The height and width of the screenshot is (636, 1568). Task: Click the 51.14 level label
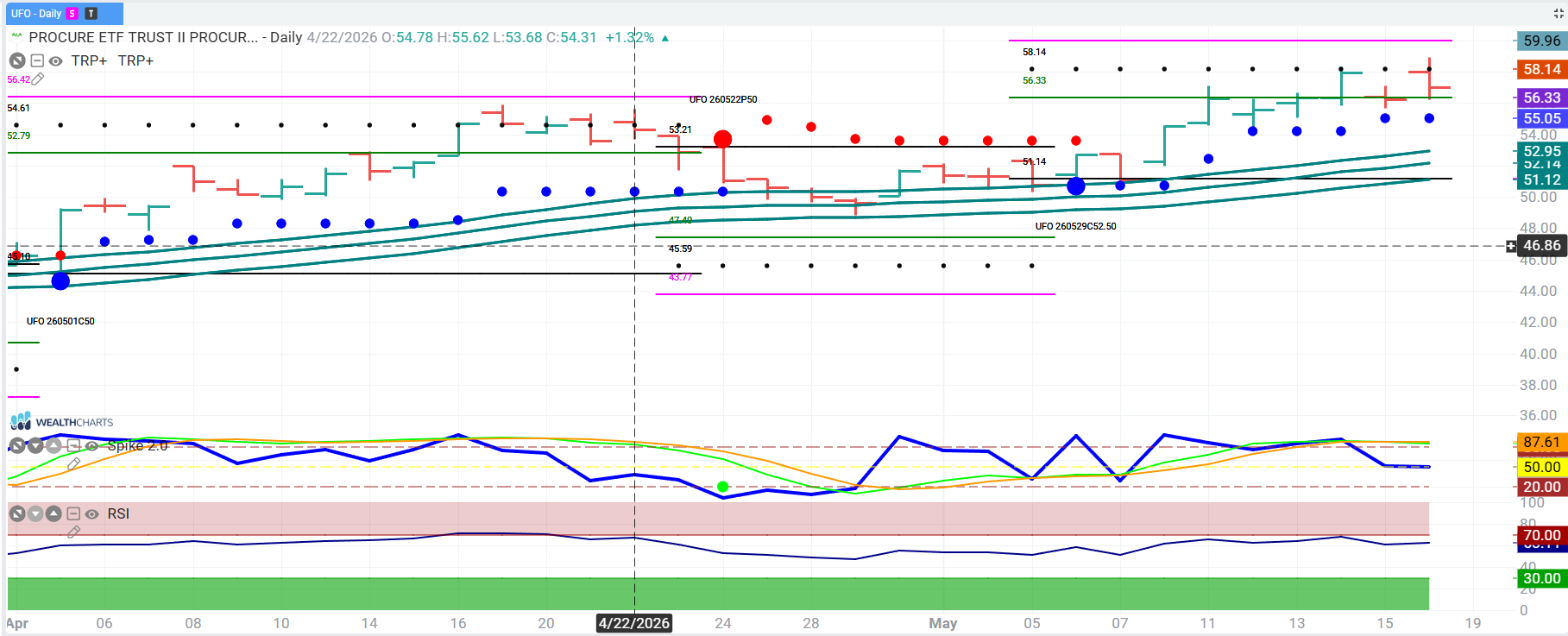pos(1034,161)
